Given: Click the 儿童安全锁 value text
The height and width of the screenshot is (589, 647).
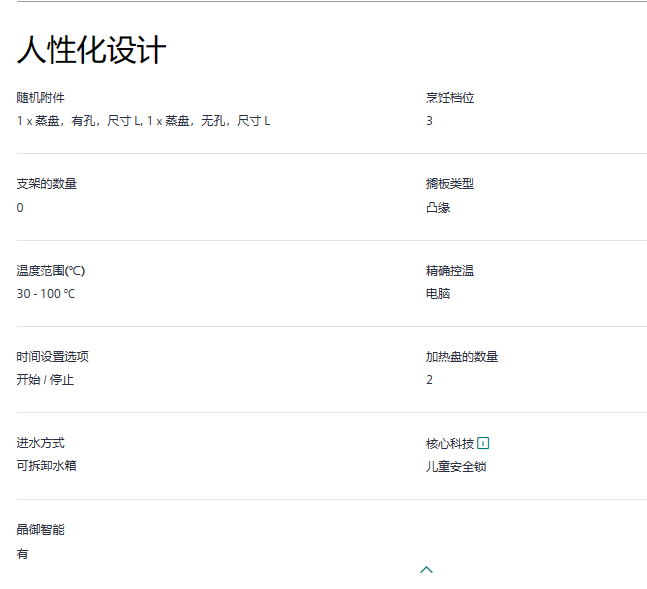Looking at the screenshot, I should pyautogui.click(x=456, y=467).
